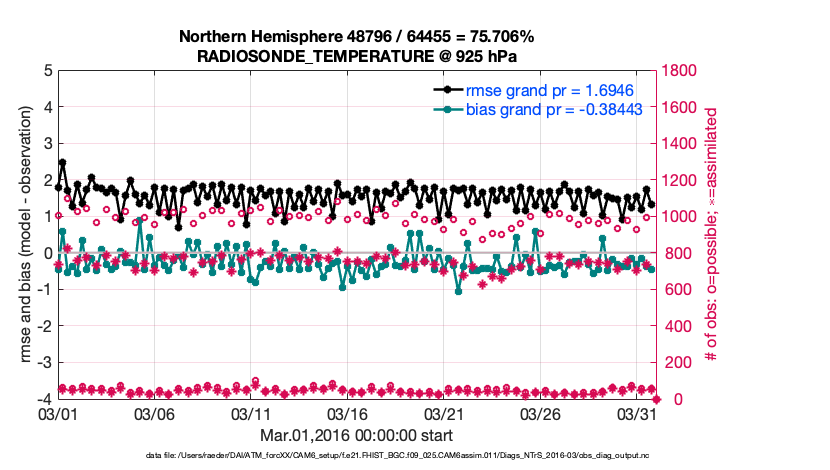Click the Mar.01,2016 00:00:00 start label
This screenshot has height=470, width=830.
(356, 435)
